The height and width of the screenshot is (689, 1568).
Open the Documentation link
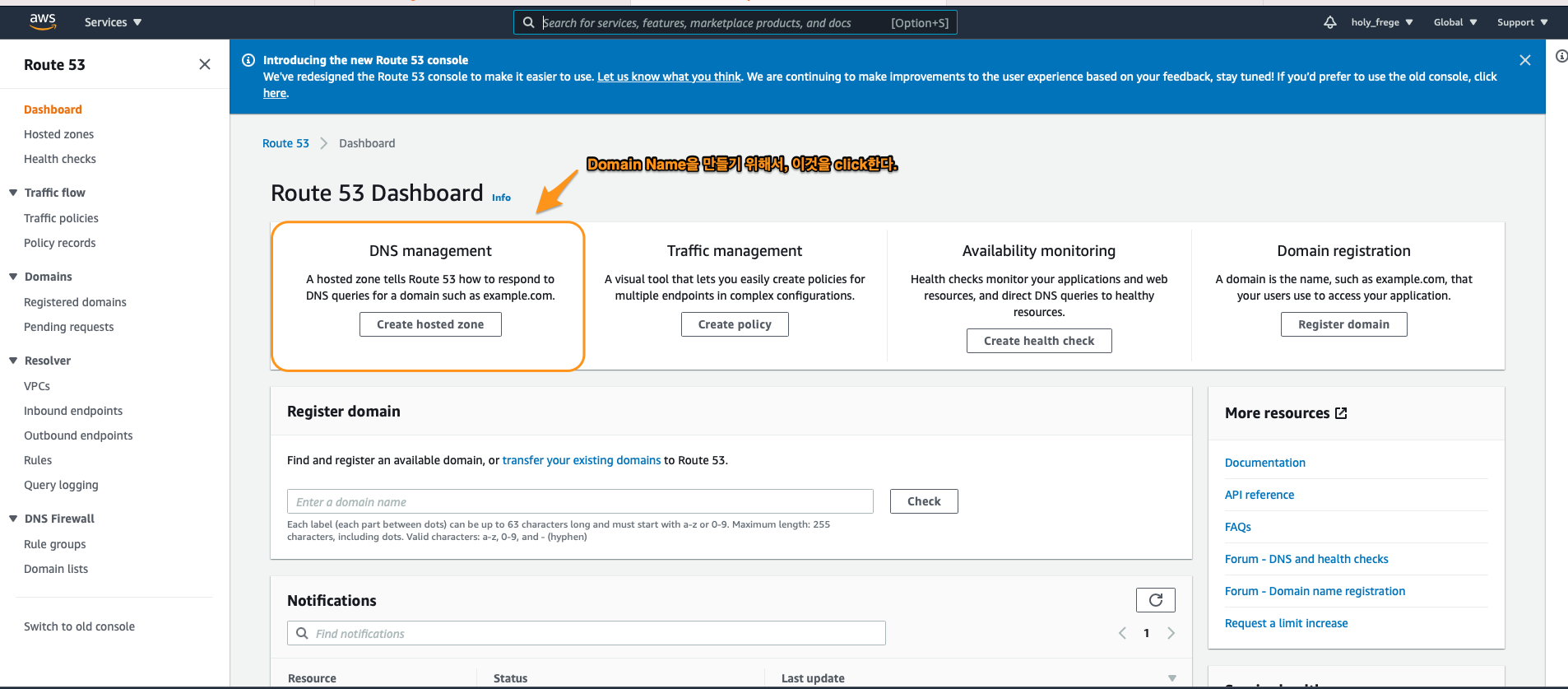[x=1264, y=463]
